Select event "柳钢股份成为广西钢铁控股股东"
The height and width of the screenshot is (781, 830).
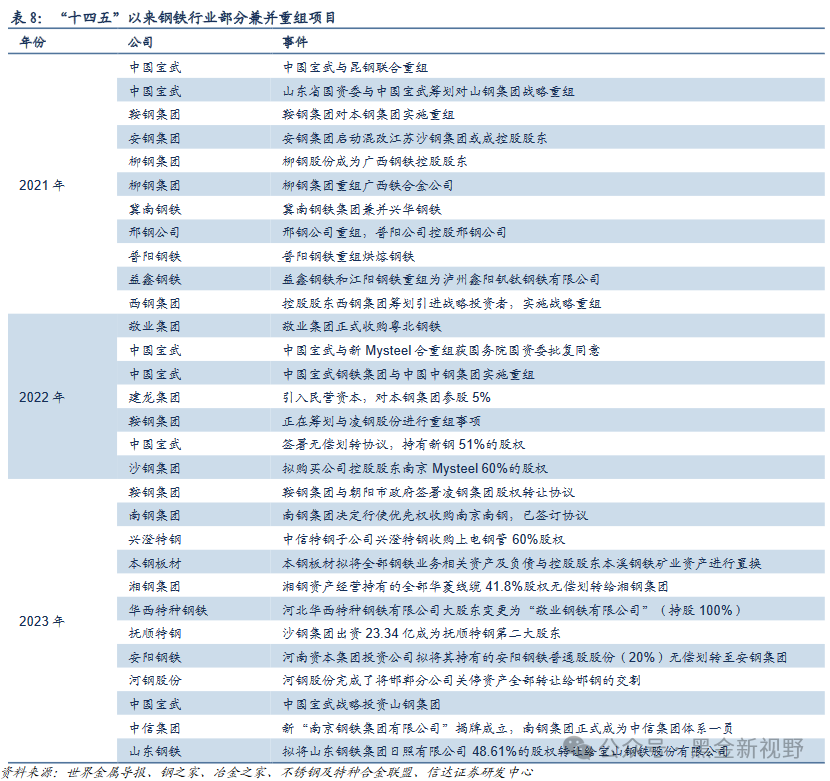coord(375,161)
